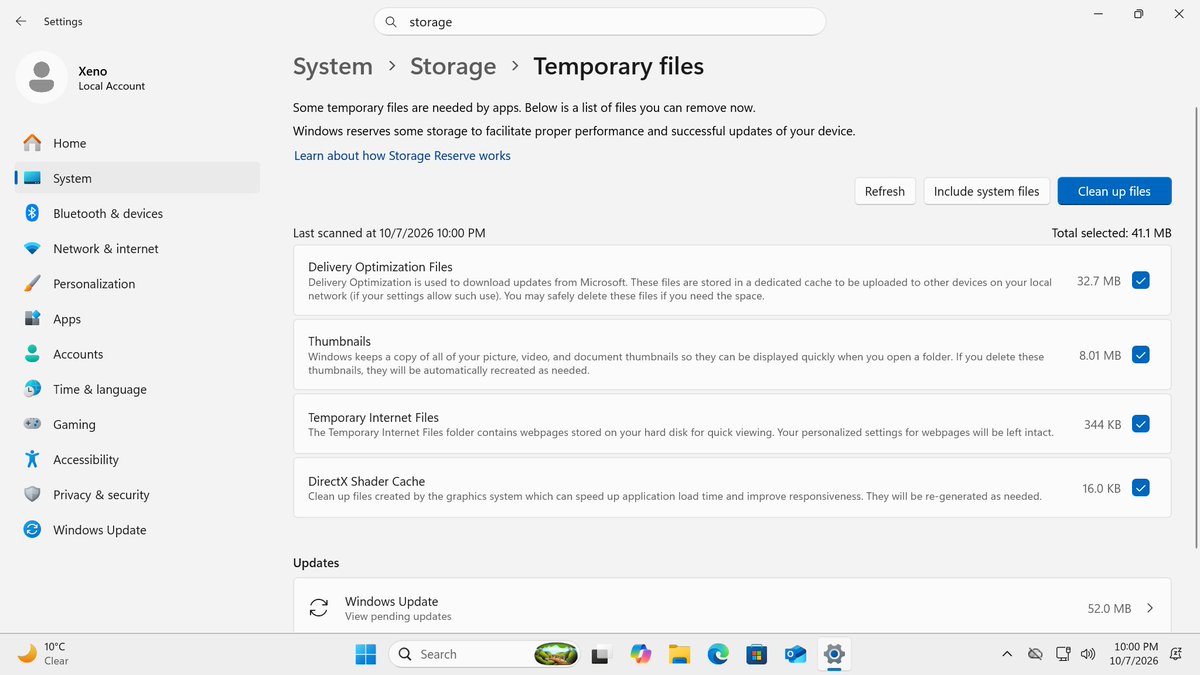Click the Updates section heading
Screen dimensions: 1200x675
click(316, 563)
